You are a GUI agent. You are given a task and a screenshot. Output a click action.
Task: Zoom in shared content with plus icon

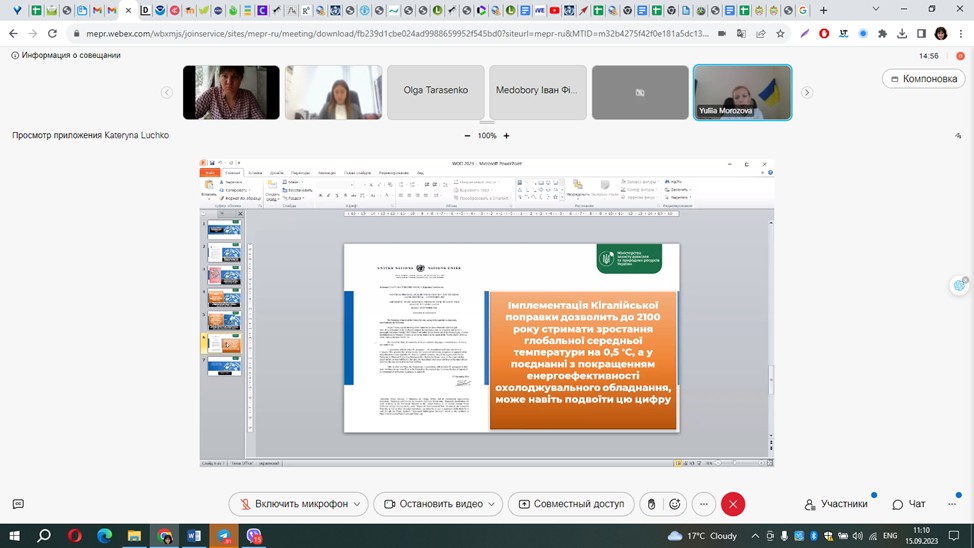click(506, 136)
